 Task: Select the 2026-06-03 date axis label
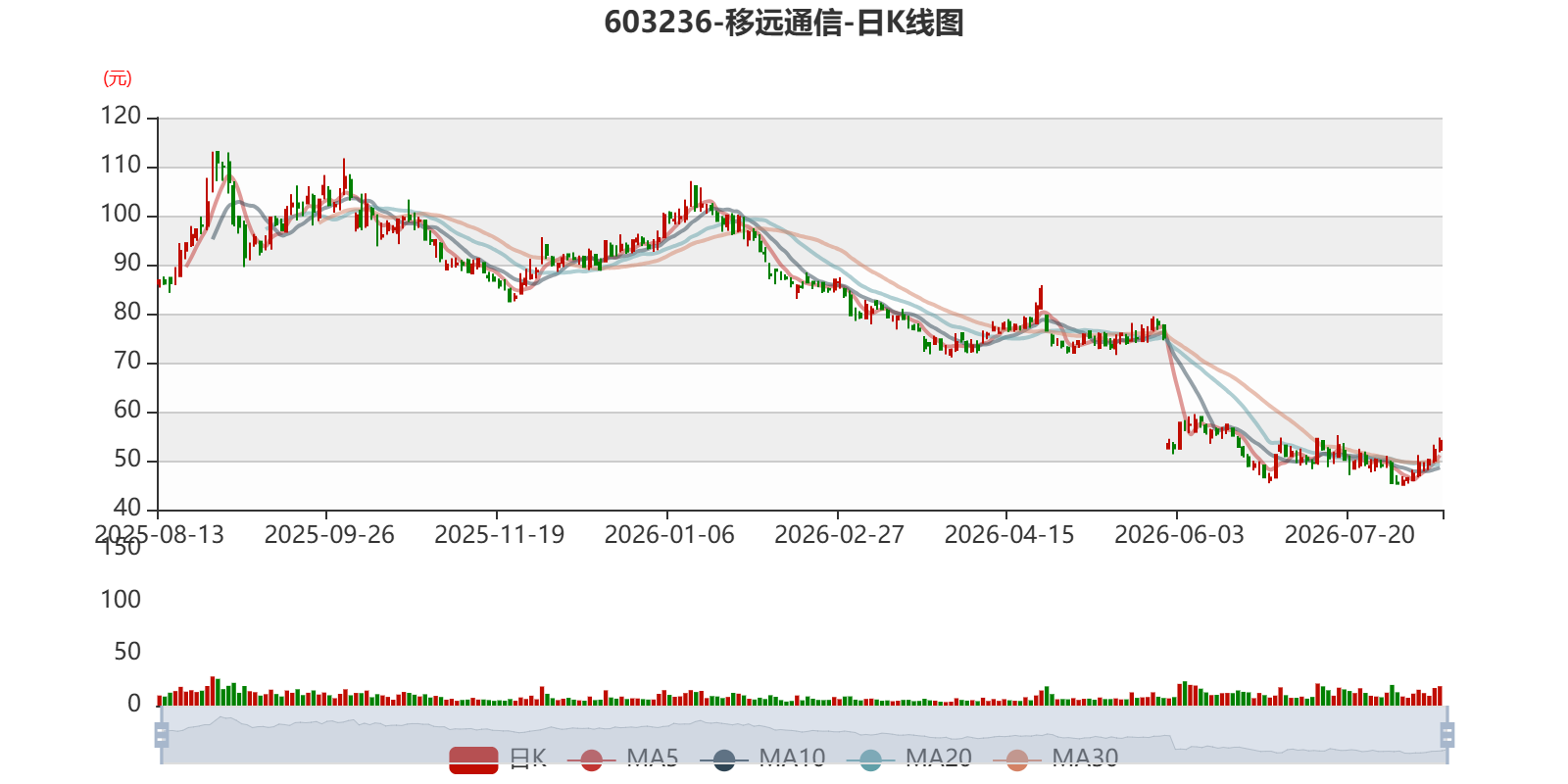pos(1179,535)
